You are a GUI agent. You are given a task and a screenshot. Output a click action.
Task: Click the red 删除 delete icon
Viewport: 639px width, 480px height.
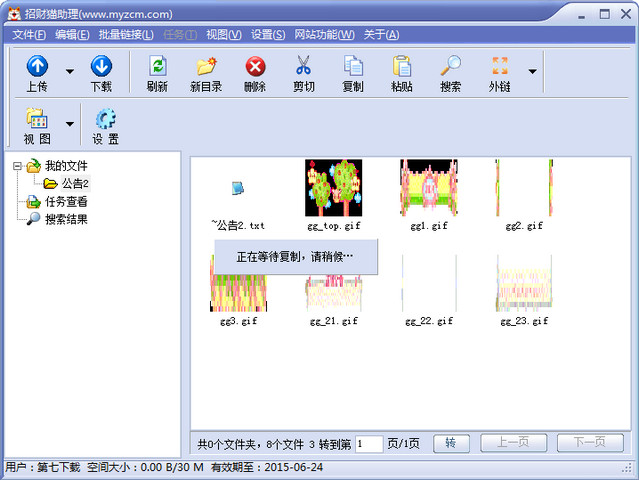pyautogui.click(x=255, y=66)
